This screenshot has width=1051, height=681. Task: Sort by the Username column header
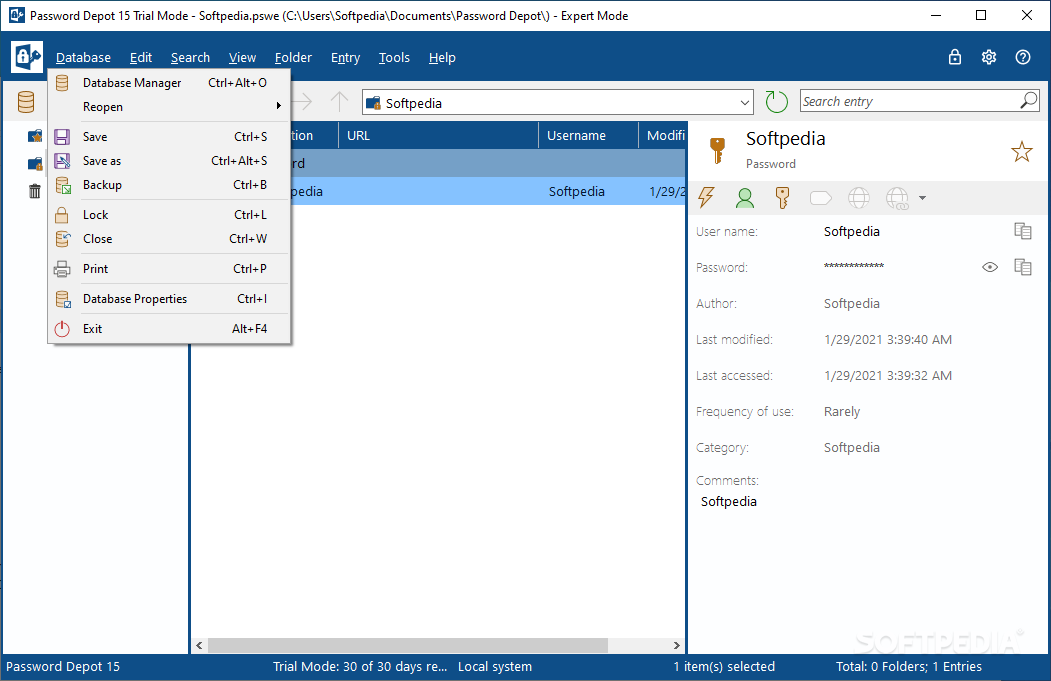pos(589,135)
